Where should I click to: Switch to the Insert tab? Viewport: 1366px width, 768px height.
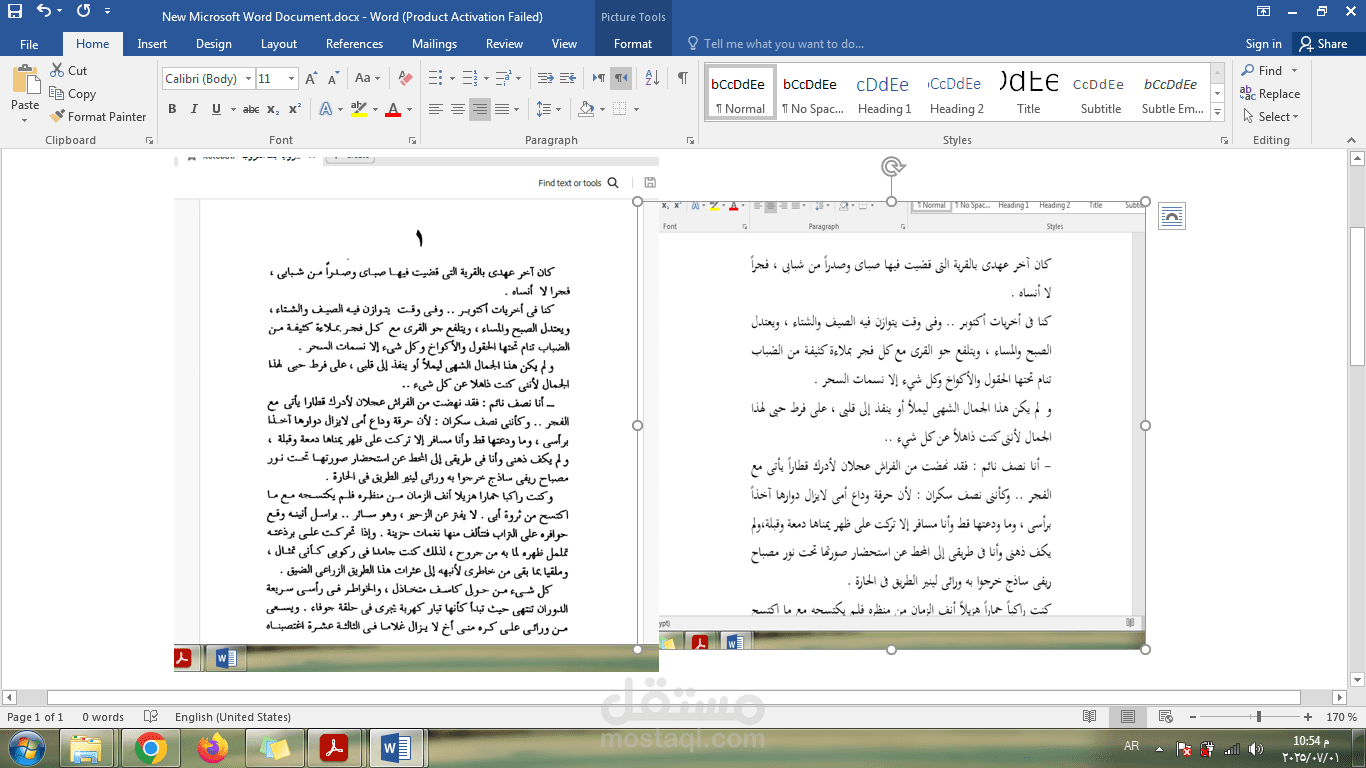coord(152,44)
